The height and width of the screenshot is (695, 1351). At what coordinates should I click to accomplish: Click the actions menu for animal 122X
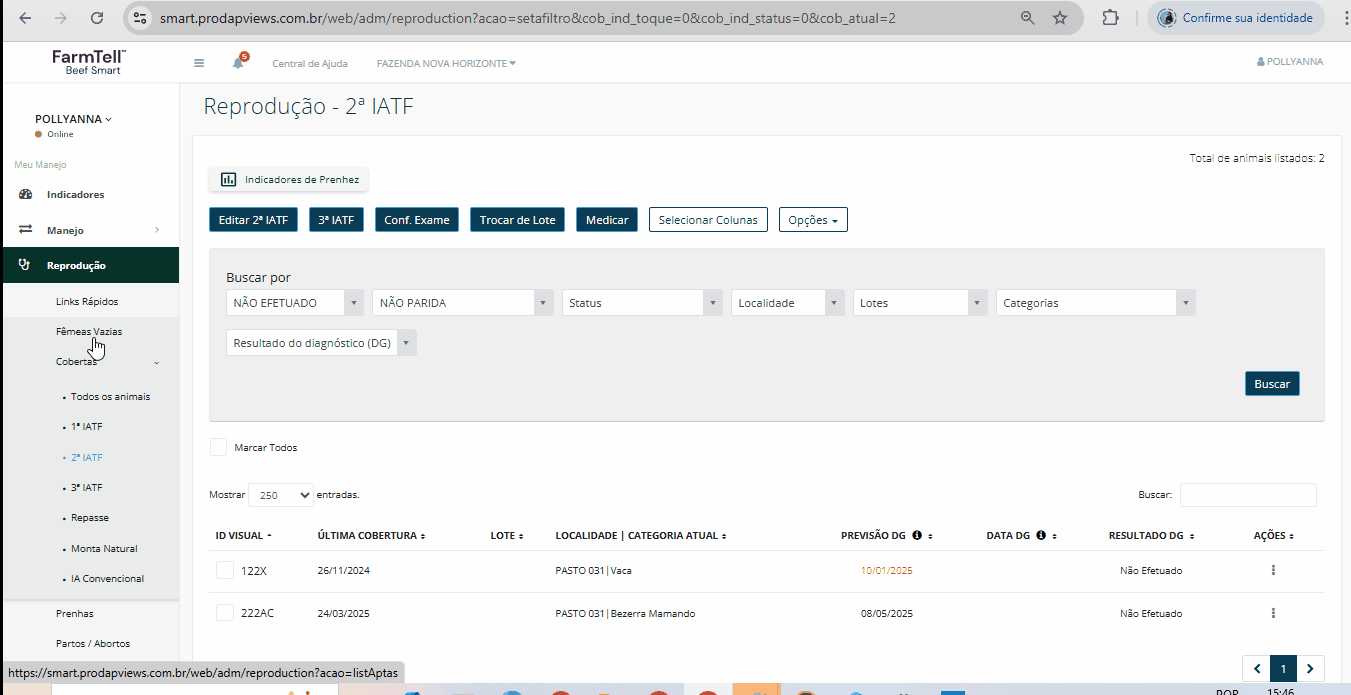1273,571
